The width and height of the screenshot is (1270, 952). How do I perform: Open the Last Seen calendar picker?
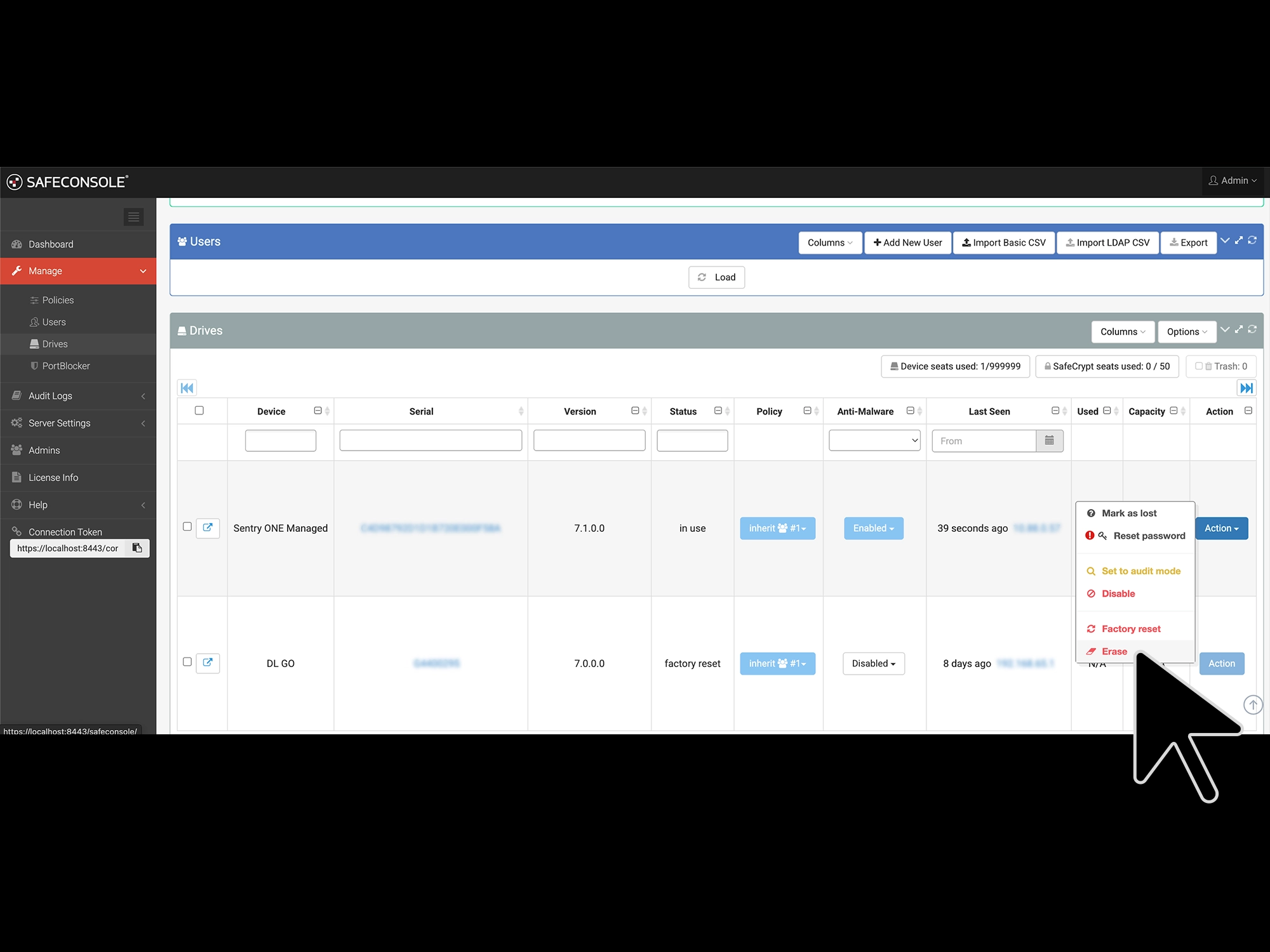[1049, 440]
